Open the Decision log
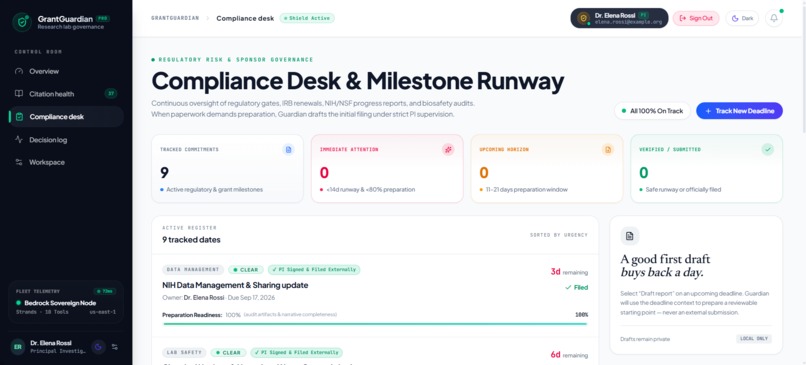This screenshot has width=806, height=365. point(66,139)
